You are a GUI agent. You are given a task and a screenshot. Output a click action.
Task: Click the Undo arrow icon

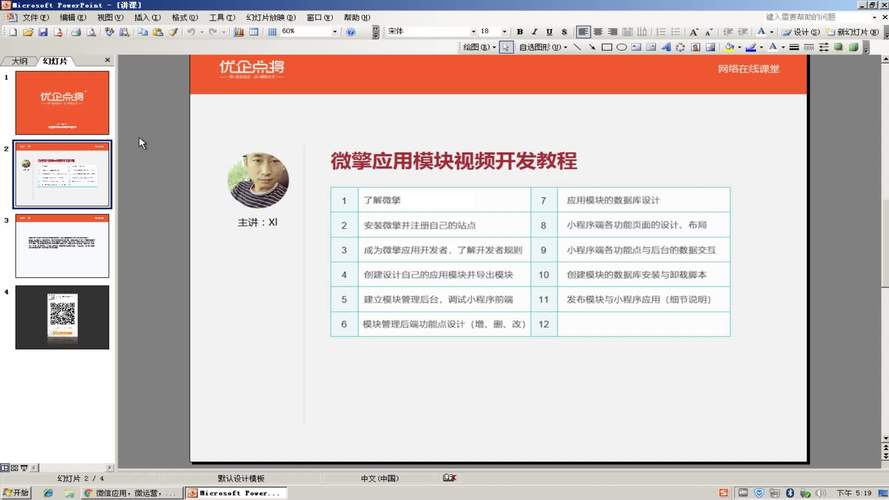(x=189, y=32)
